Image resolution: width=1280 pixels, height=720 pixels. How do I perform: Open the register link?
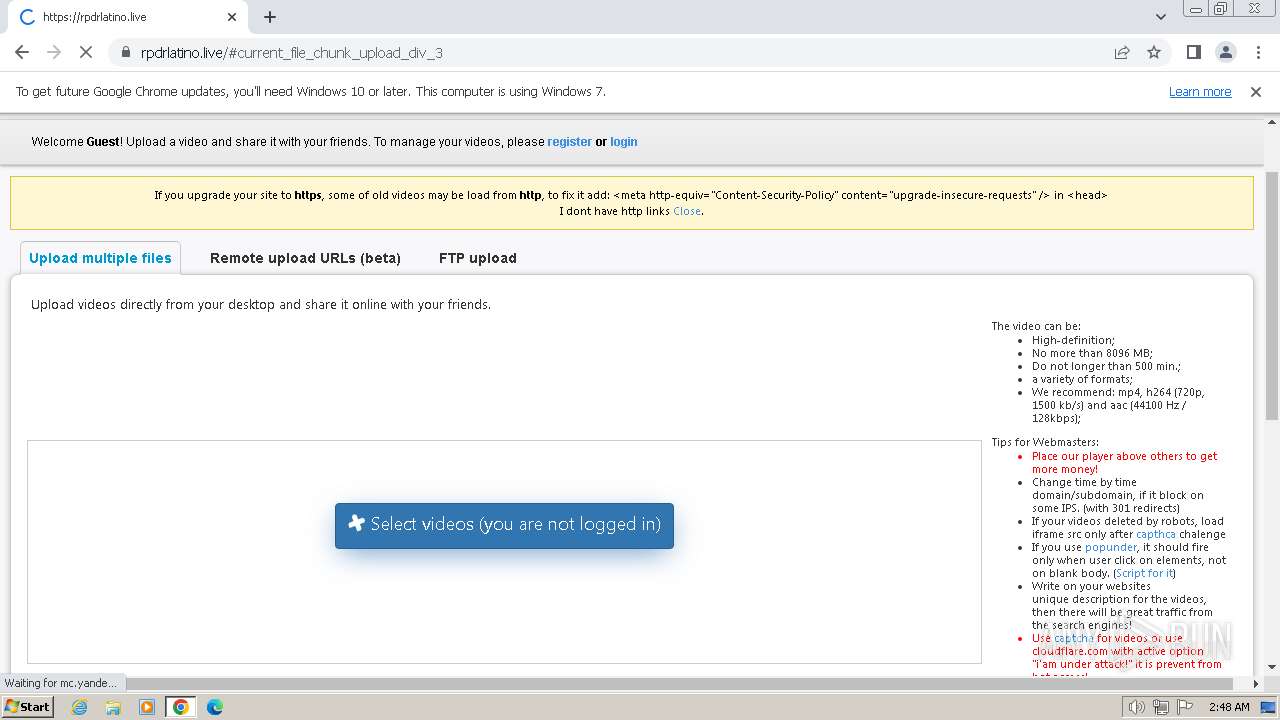(x=569, y=142)
